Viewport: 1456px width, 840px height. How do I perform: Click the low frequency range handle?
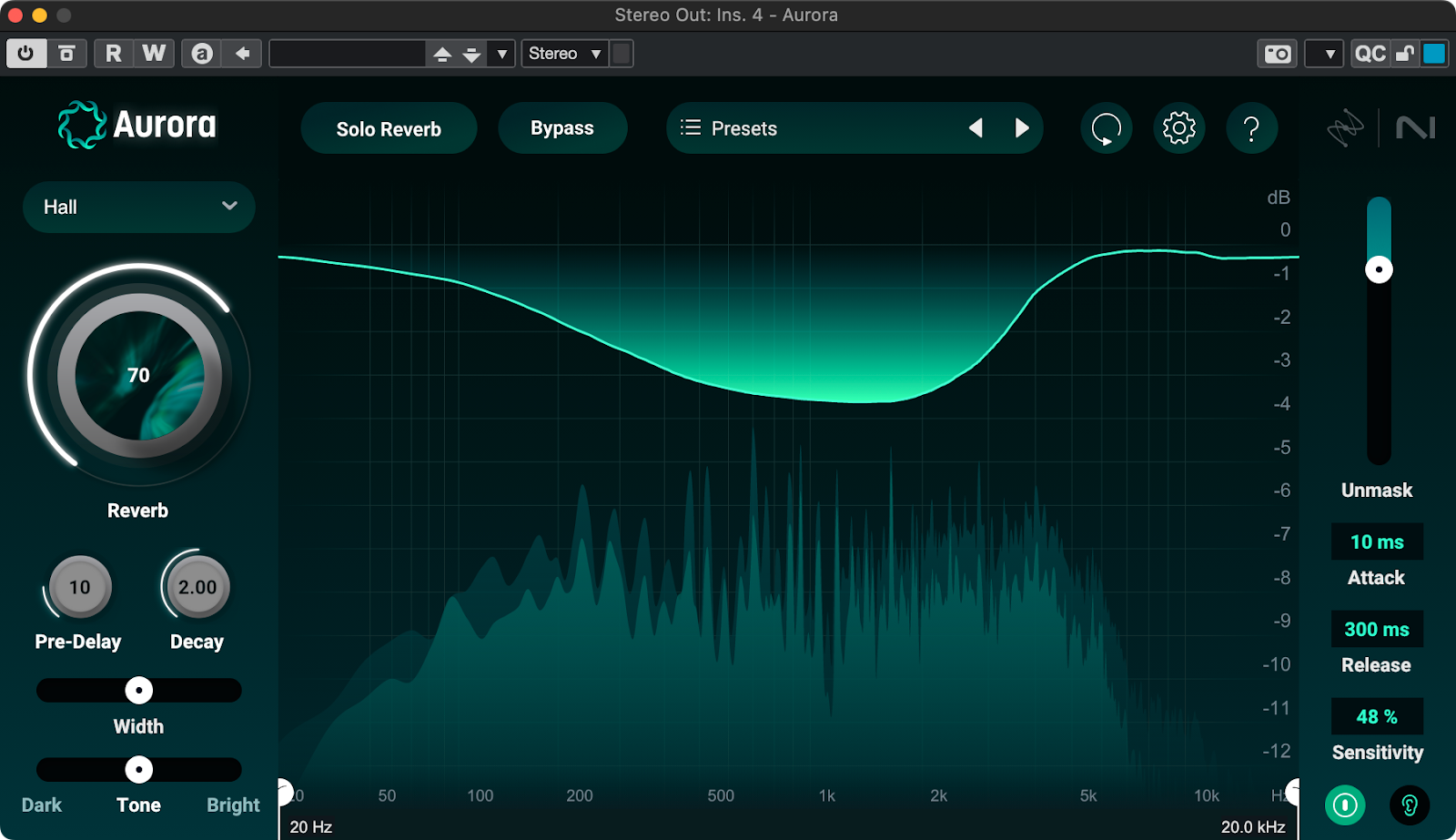tap(284, 792)
